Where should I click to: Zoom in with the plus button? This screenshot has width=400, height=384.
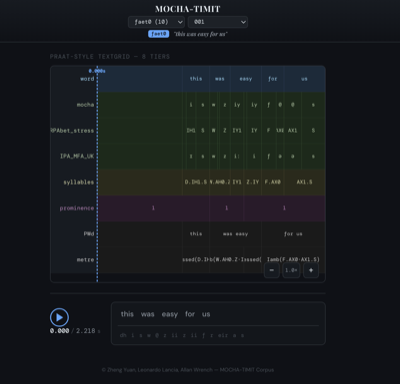tap(311, 270)
